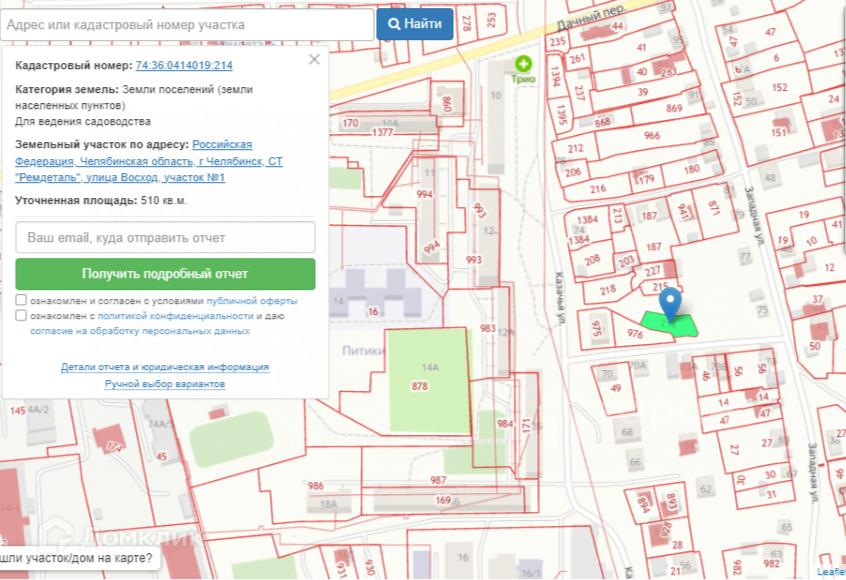Click the blue map marker pin
This screenshot has height=580, width=846.
pyautogui.click(x=673, y=301)
